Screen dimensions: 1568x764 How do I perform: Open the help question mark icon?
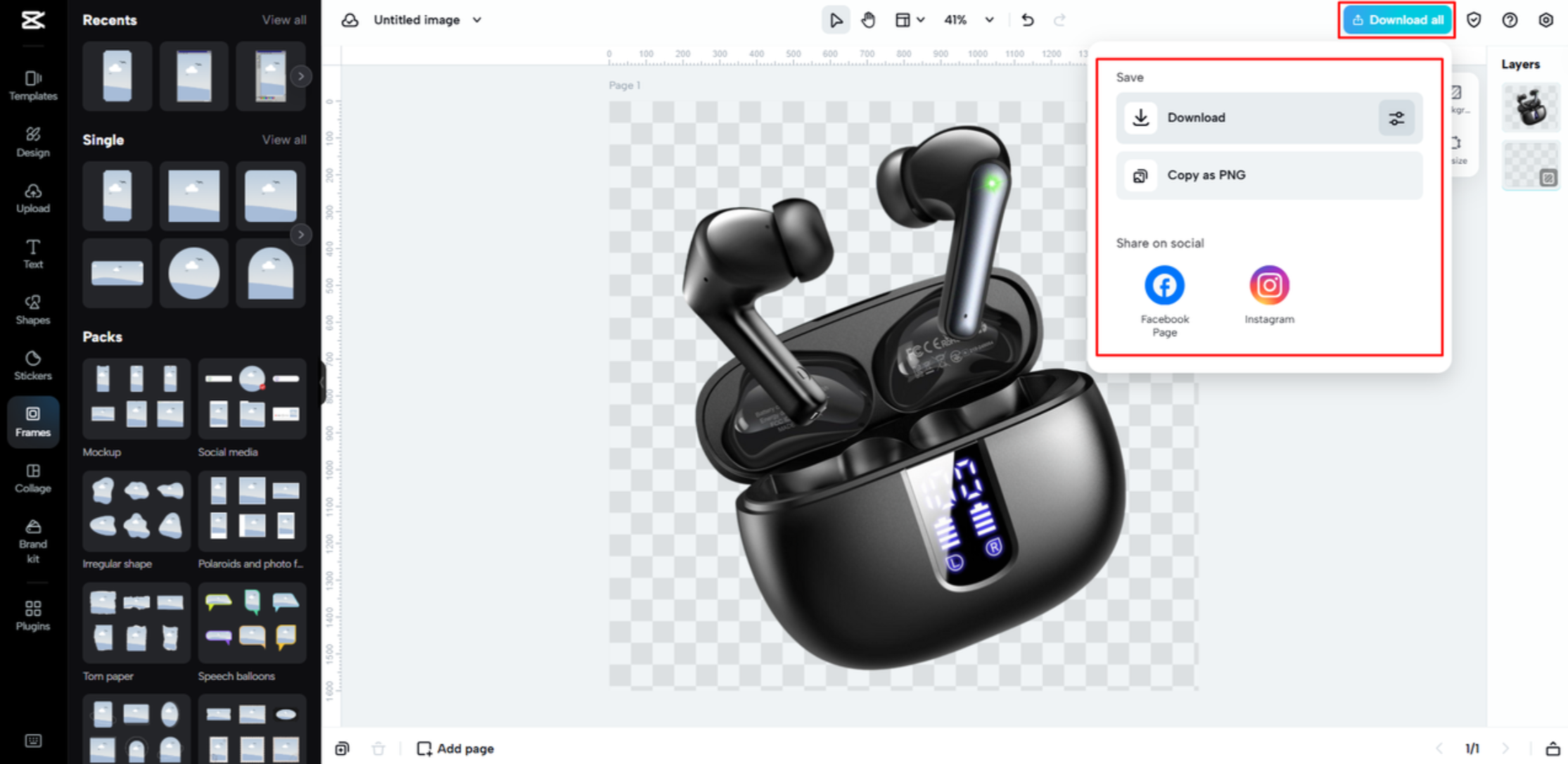tap(1510, 20)
